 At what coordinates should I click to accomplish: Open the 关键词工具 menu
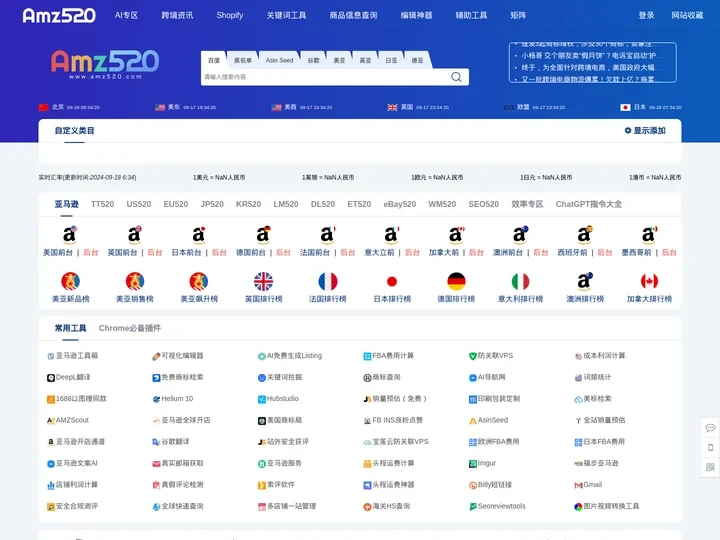286,16
